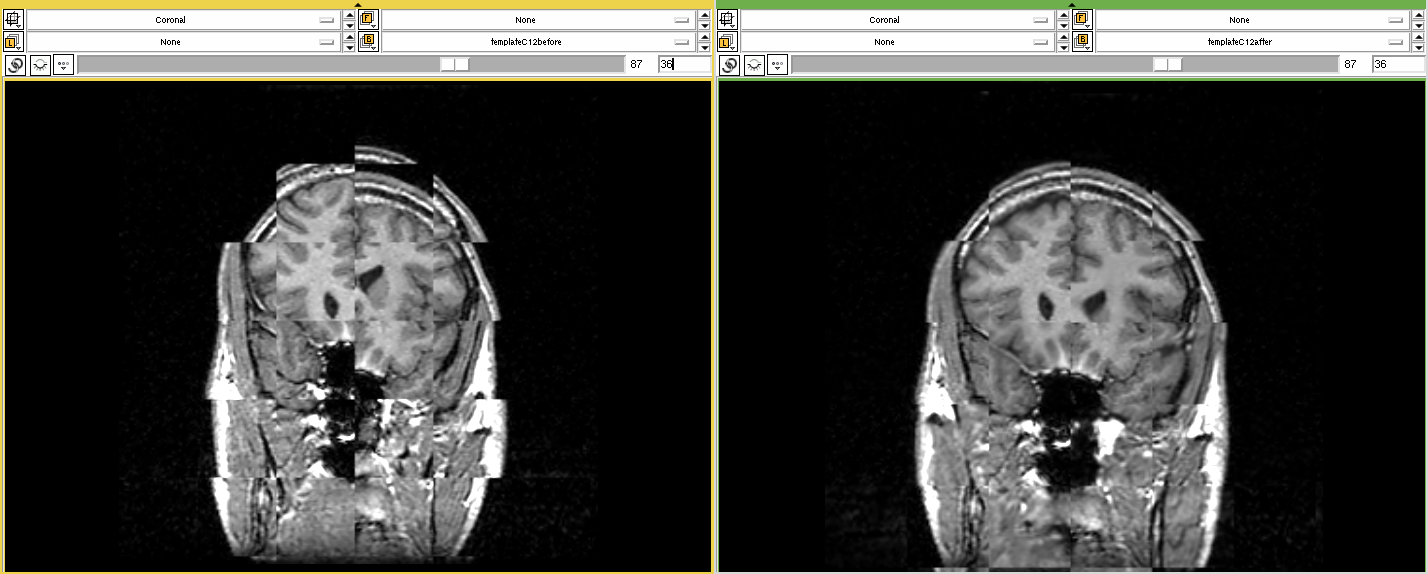Click the foreground layer icon in the green viewer

click(1082, 19)
